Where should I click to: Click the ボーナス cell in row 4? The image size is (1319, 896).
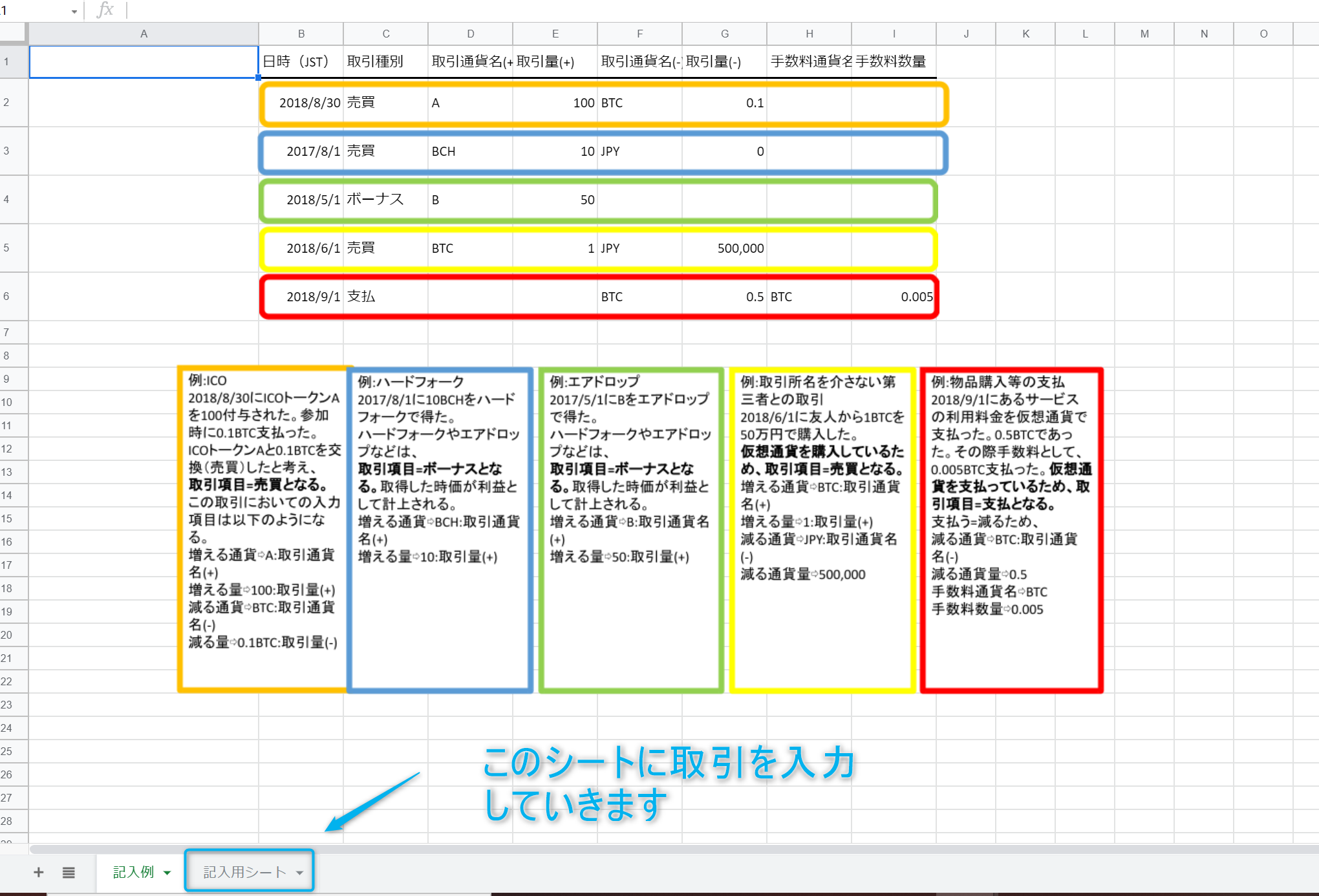click(386, 200)
